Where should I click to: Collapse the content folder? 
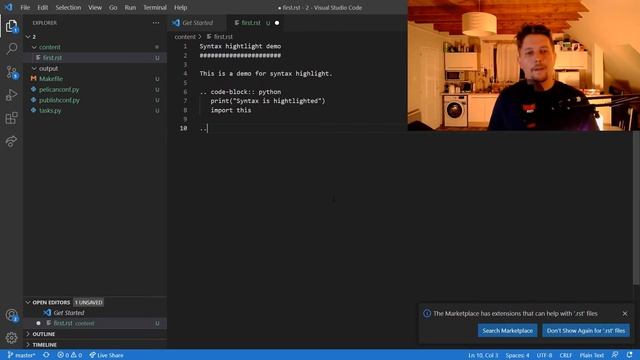34,47
